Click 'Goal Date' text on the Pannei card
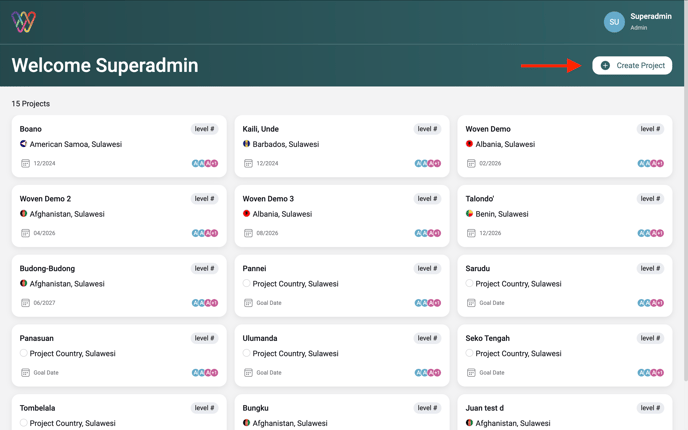The width and height of the screenshot is (688, 430). [x=269, y=303]
